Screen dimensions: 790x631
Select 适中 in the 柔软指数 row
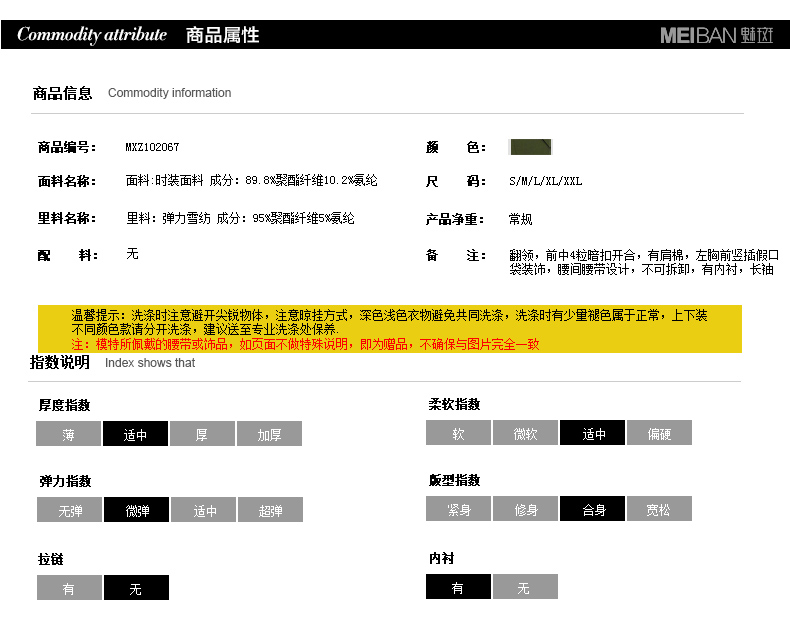[x=592, y=433]
